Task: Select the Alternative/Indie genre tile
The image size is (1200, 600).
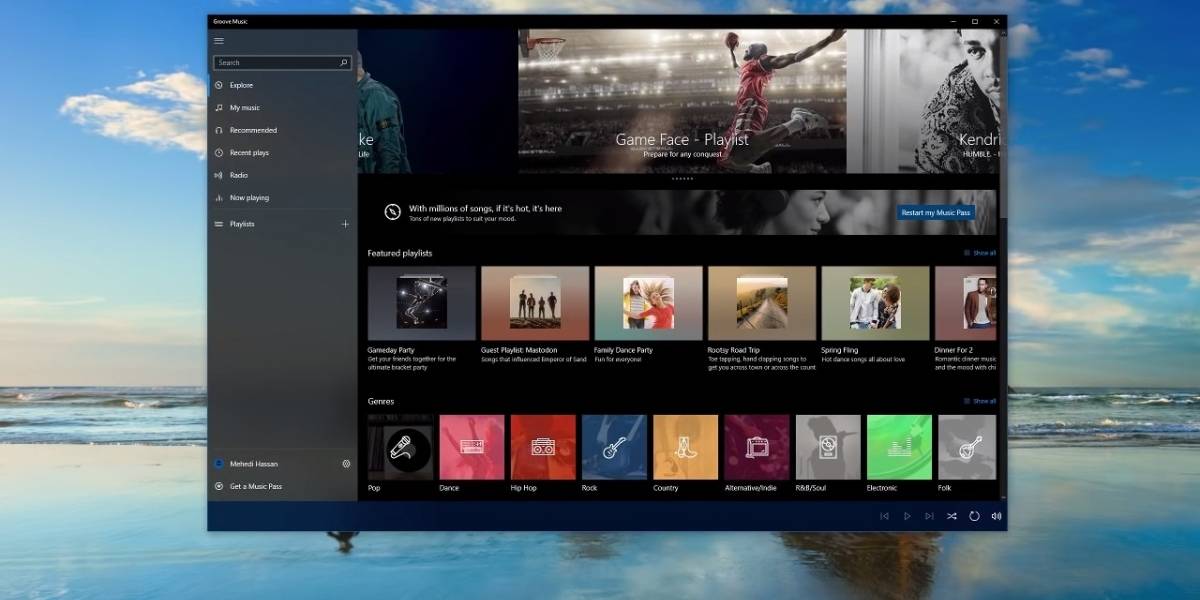Action: (x=757, y=447)
